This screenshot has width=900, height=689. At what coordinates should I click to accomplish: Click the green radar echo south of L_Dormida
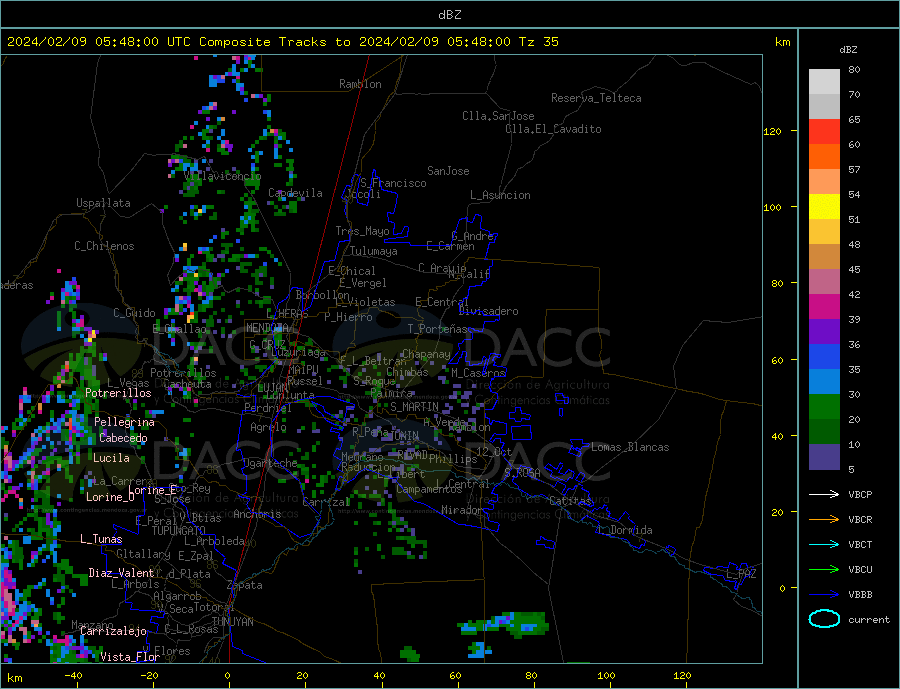click(x=505, y=625)
